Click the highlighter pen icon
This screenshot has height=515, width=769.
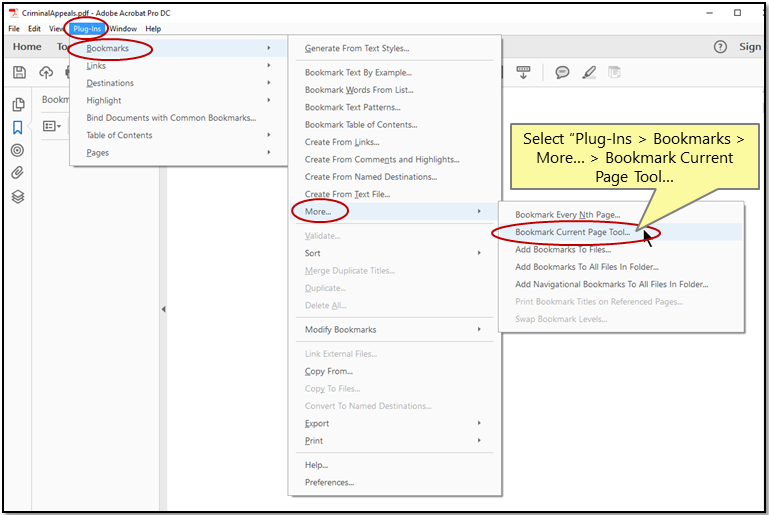[589, 73]
